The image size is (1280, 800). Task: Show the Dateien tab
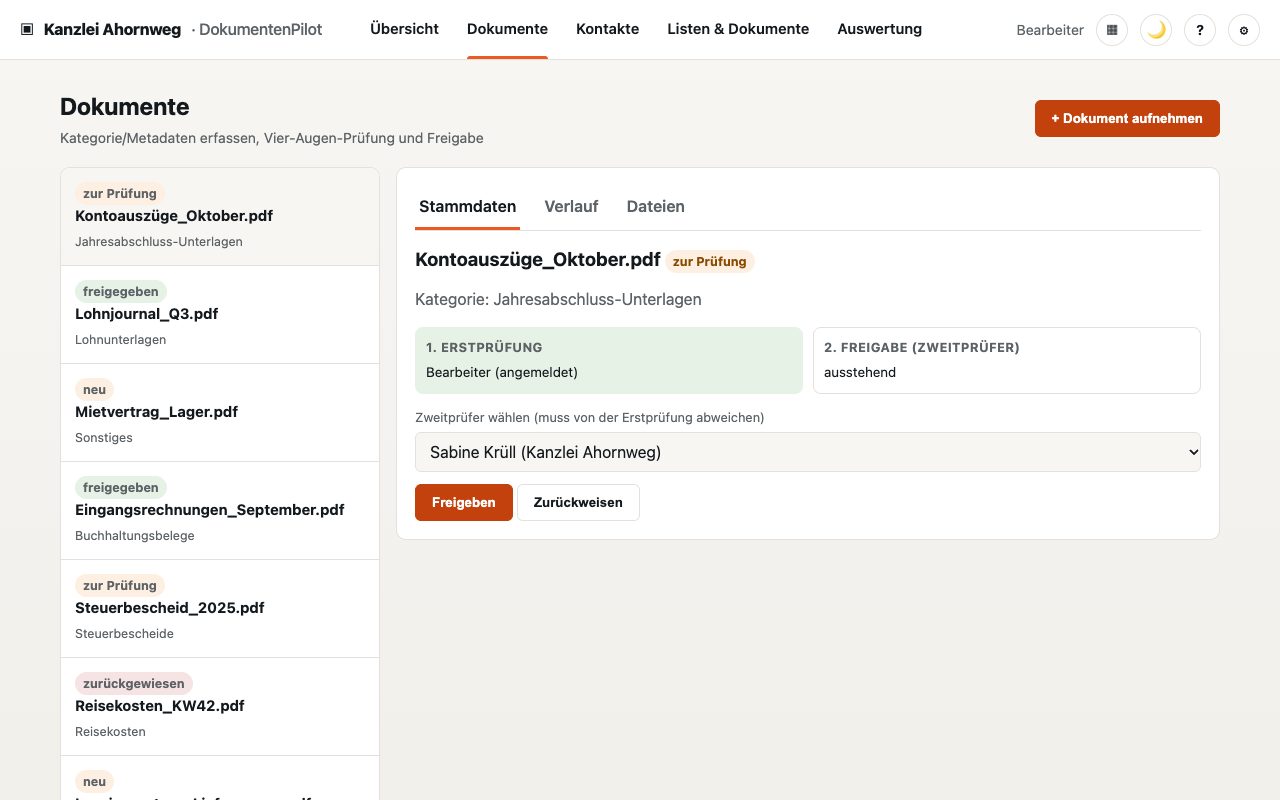pos(656,207)
